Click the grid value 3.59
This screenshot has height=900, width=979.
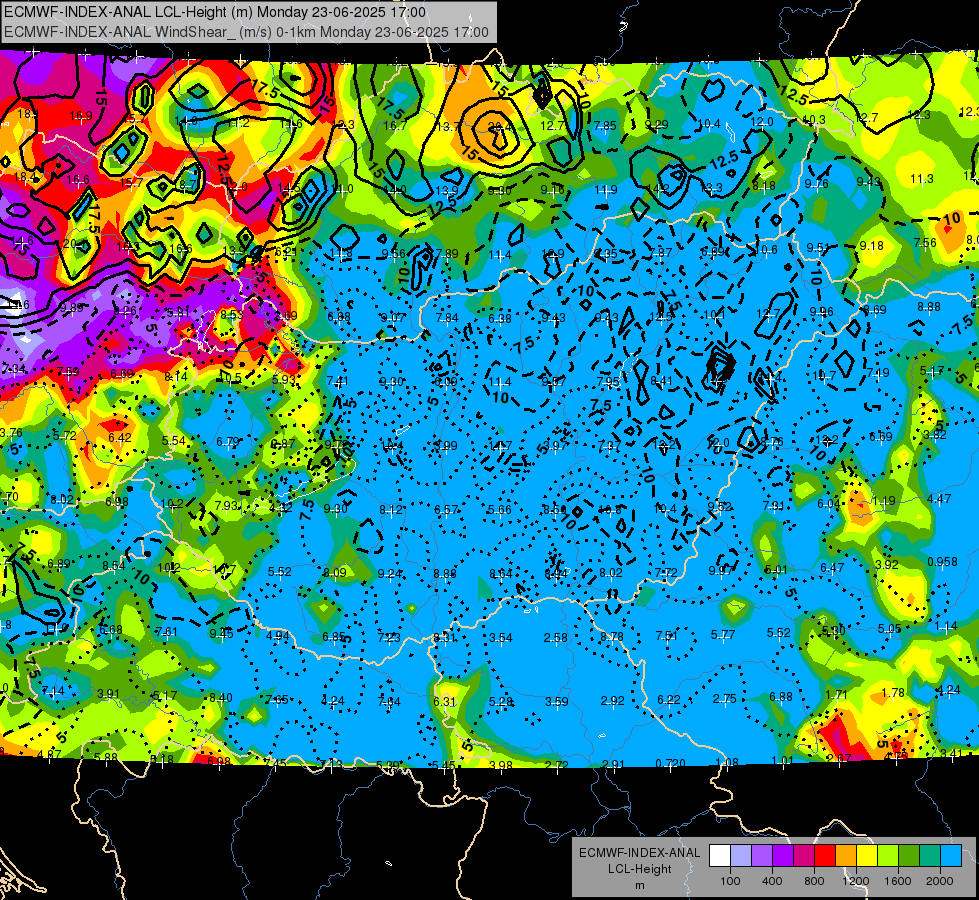(x=556, y=701)
